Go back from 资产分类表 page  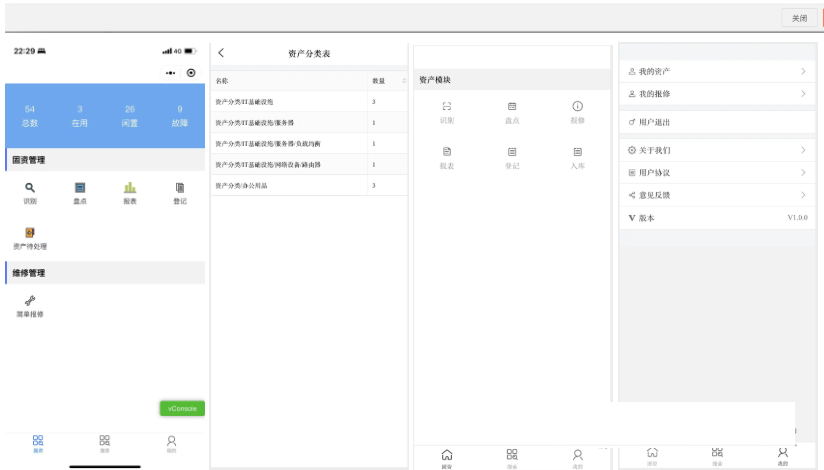(x=221, y=53)
